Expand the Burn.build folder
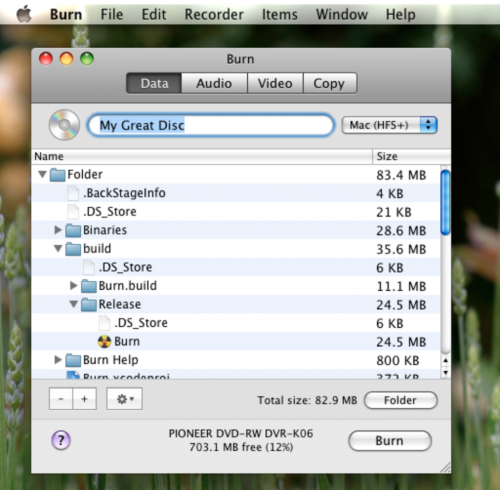 click(74, 285)
